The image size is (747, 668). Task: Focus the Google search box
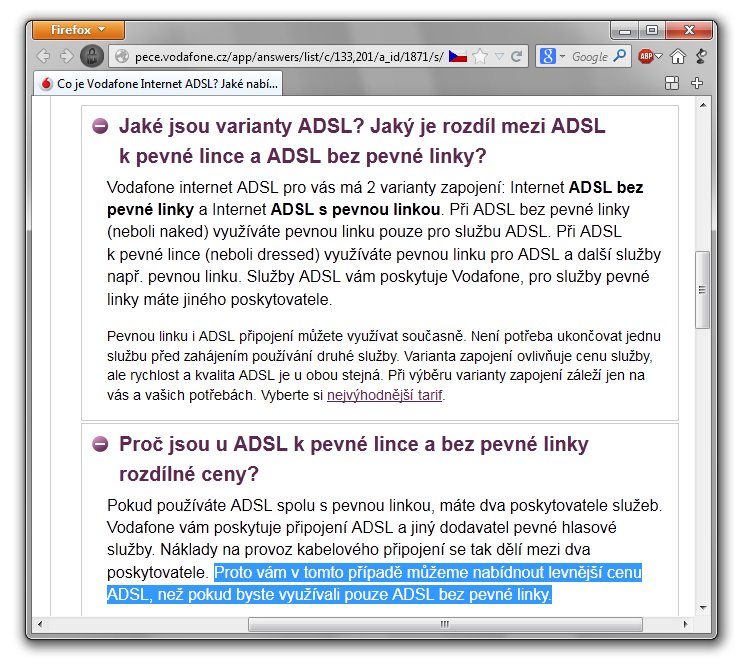click(x=590, y=57)
